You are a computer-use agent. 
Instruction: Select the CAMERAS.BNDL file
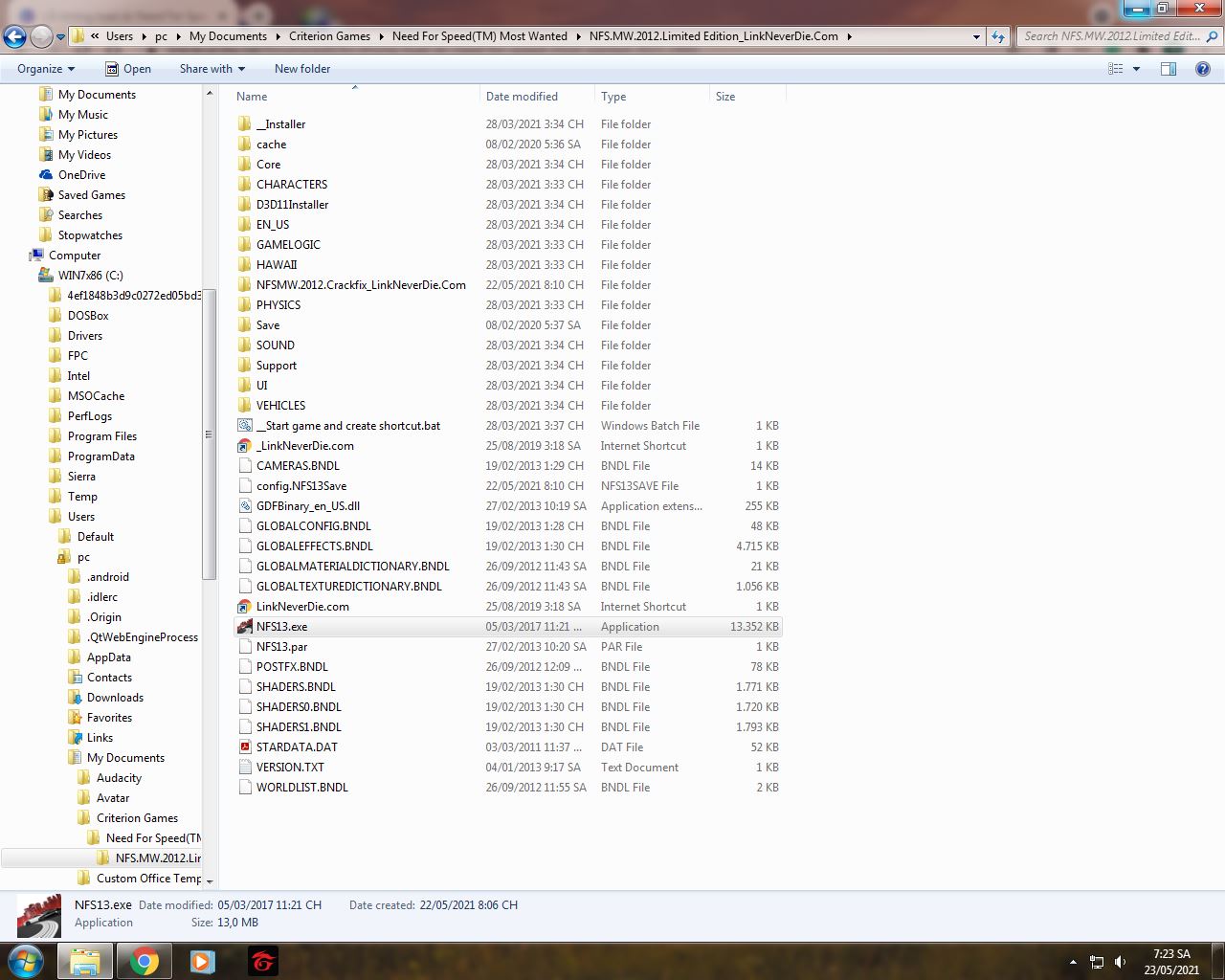pyautogui.click(x=298, y=466)
